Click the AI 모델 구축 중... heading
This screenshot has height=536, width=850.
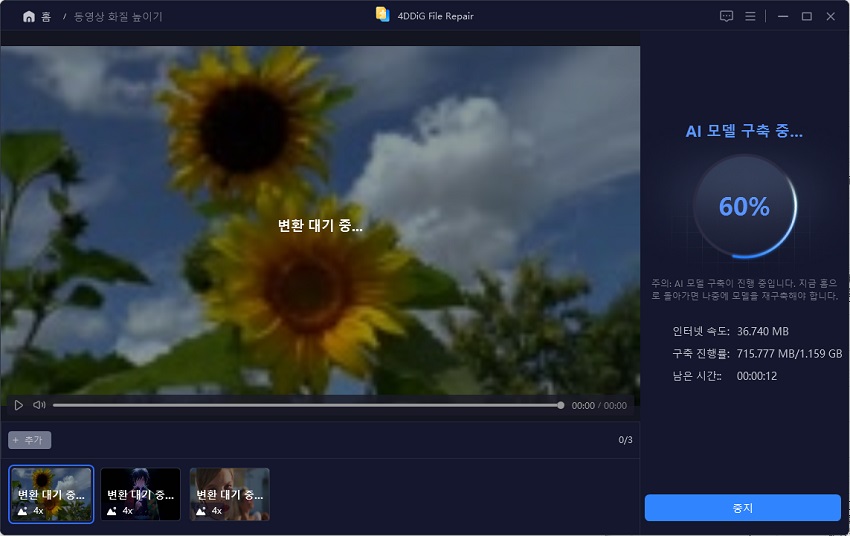[x=744, y=131]
